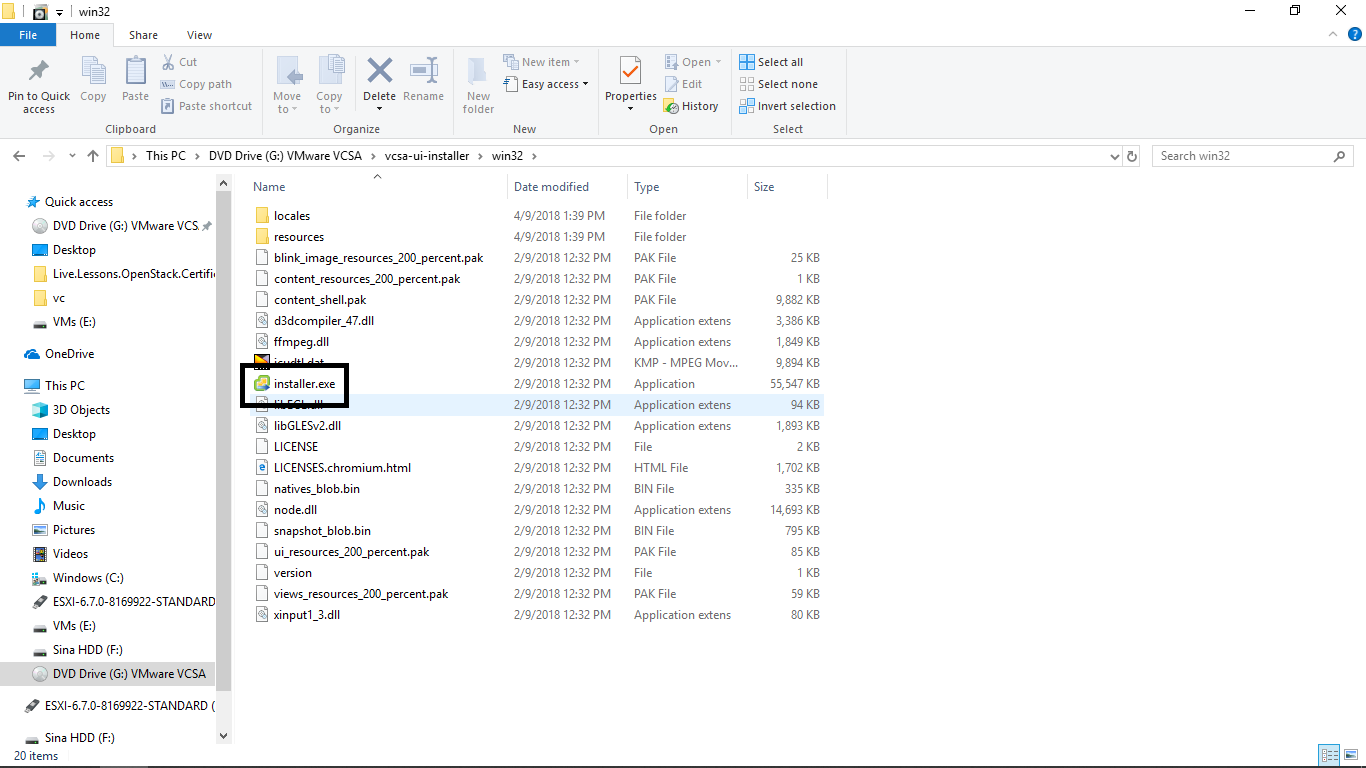Click the navigation pane scroll down arrow
The width and height of the screenshot is (1366, 768).
tap(223, 735)
